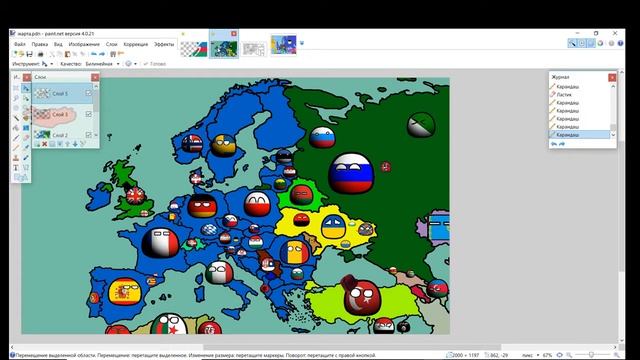This screenshot has width=640, height=360.
Task: Select the Ellipse Select tool
Action: (16, 108)
